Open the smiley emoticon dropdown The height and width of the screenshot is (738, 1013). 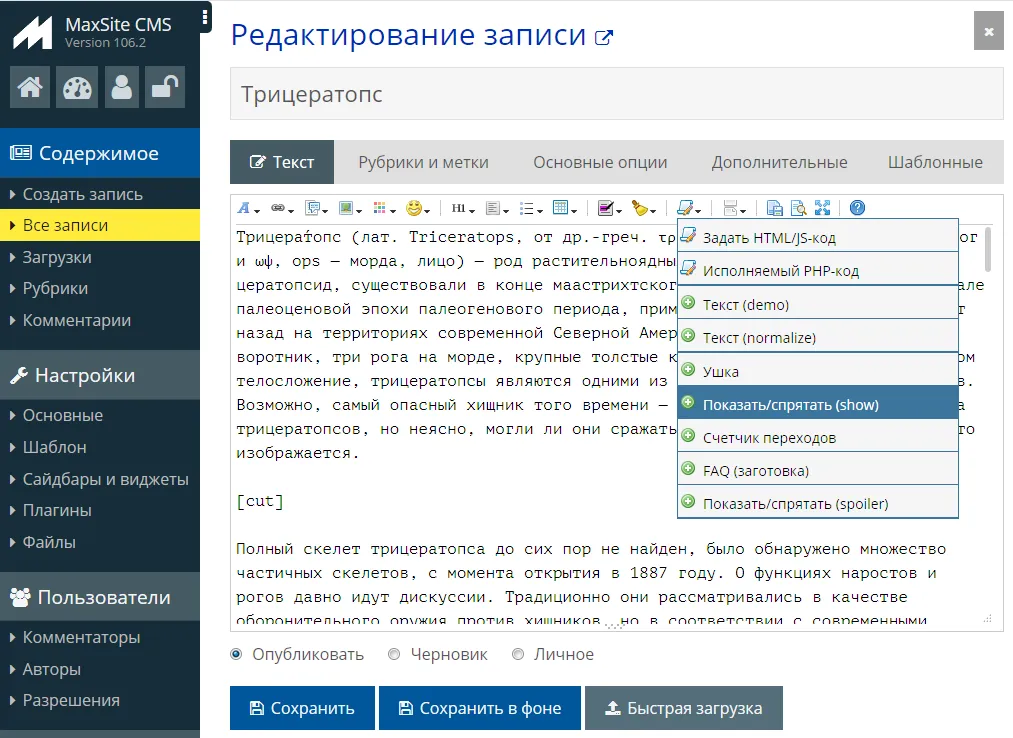click(x=417, y=208)
